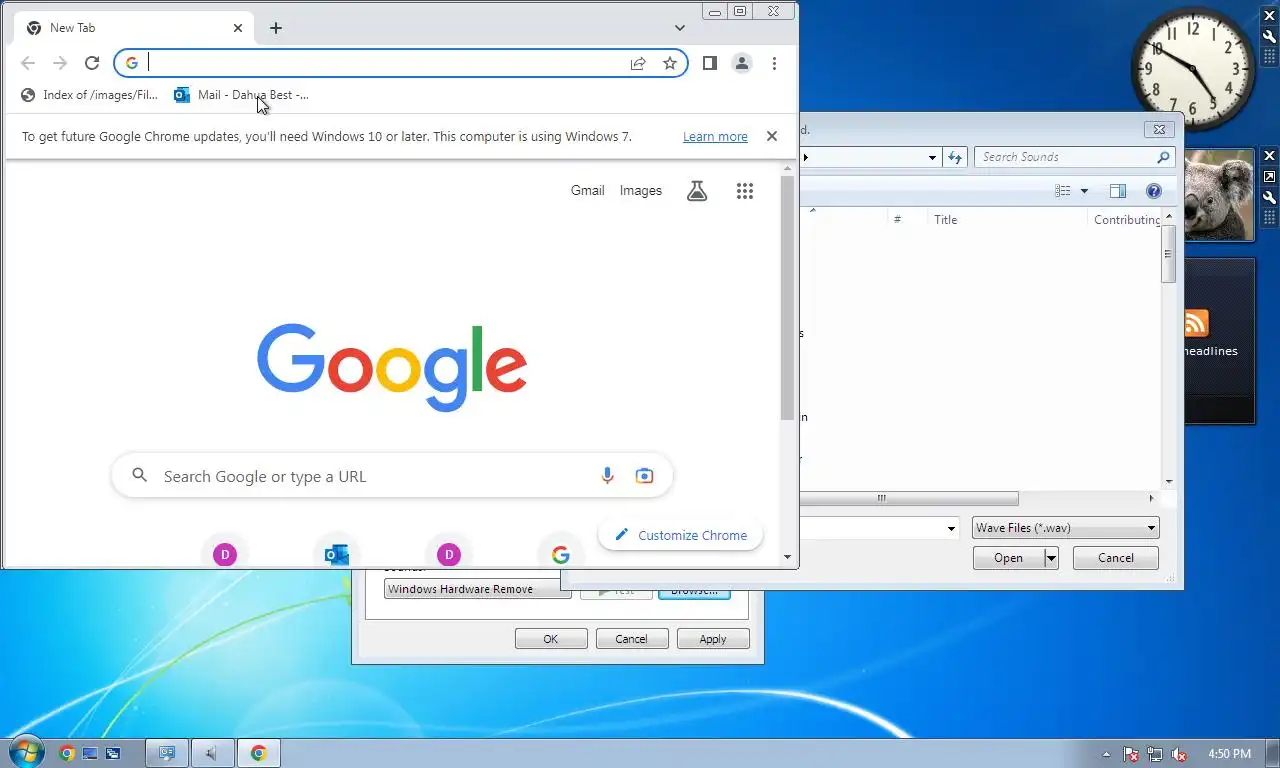Click the Windows Start orb
The width and height of the screenshot is (1280, 768).
(x=25, y=752)
